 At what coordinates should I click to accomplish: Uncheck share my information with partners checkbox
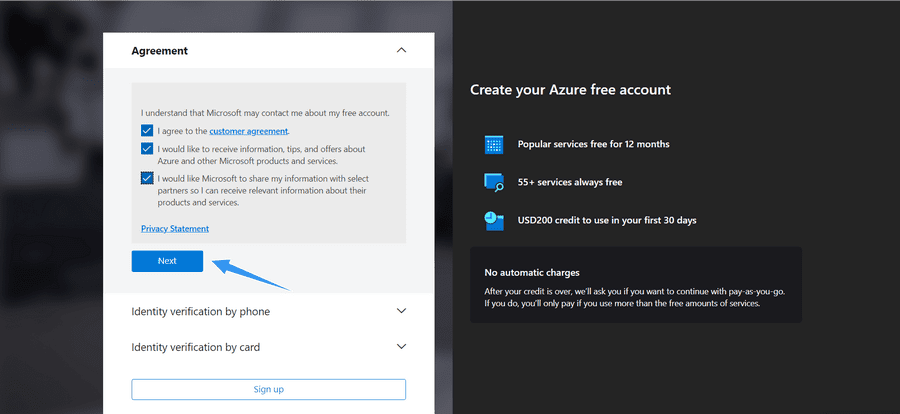pyautogui.click(x=147, y=179)
